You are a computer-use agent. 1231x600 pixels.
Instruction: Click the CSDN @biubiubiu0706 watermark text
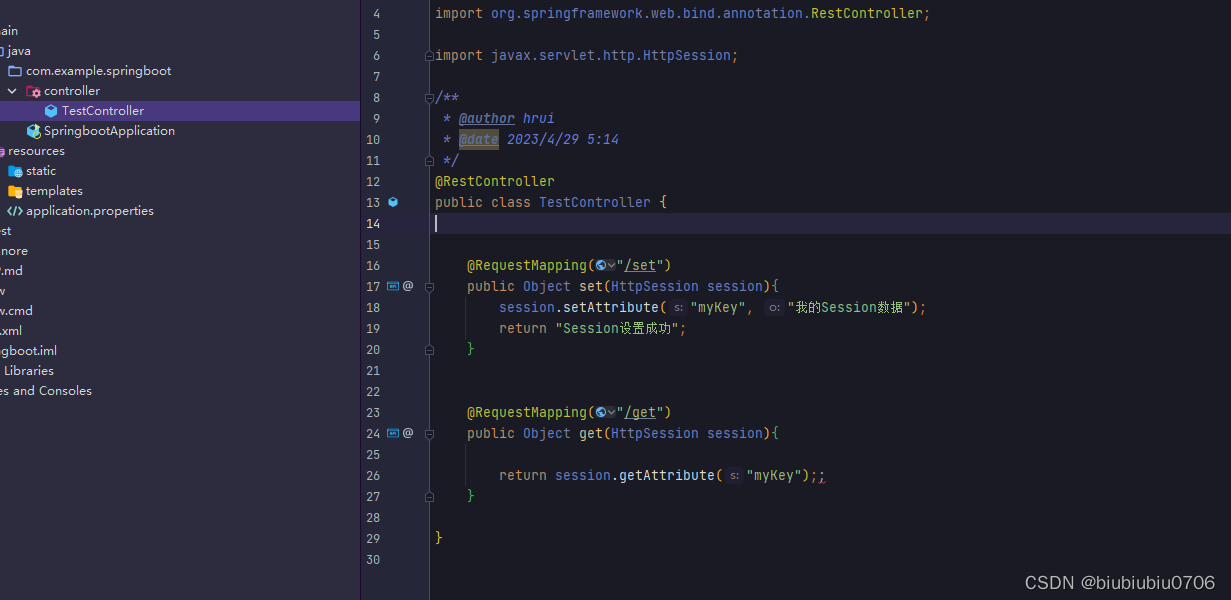click(x=1120, y=581)
